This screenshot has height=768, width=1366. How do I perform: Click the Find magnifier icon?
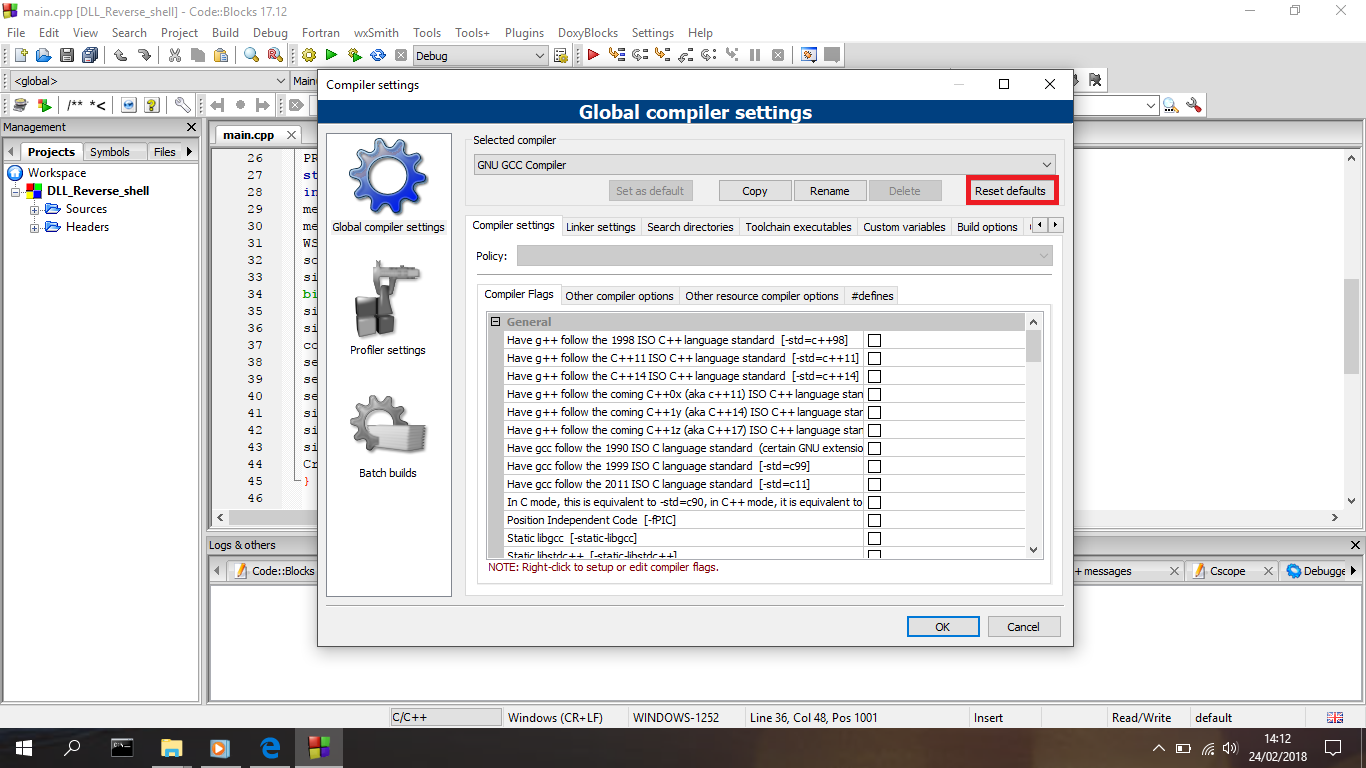point(251,55)
